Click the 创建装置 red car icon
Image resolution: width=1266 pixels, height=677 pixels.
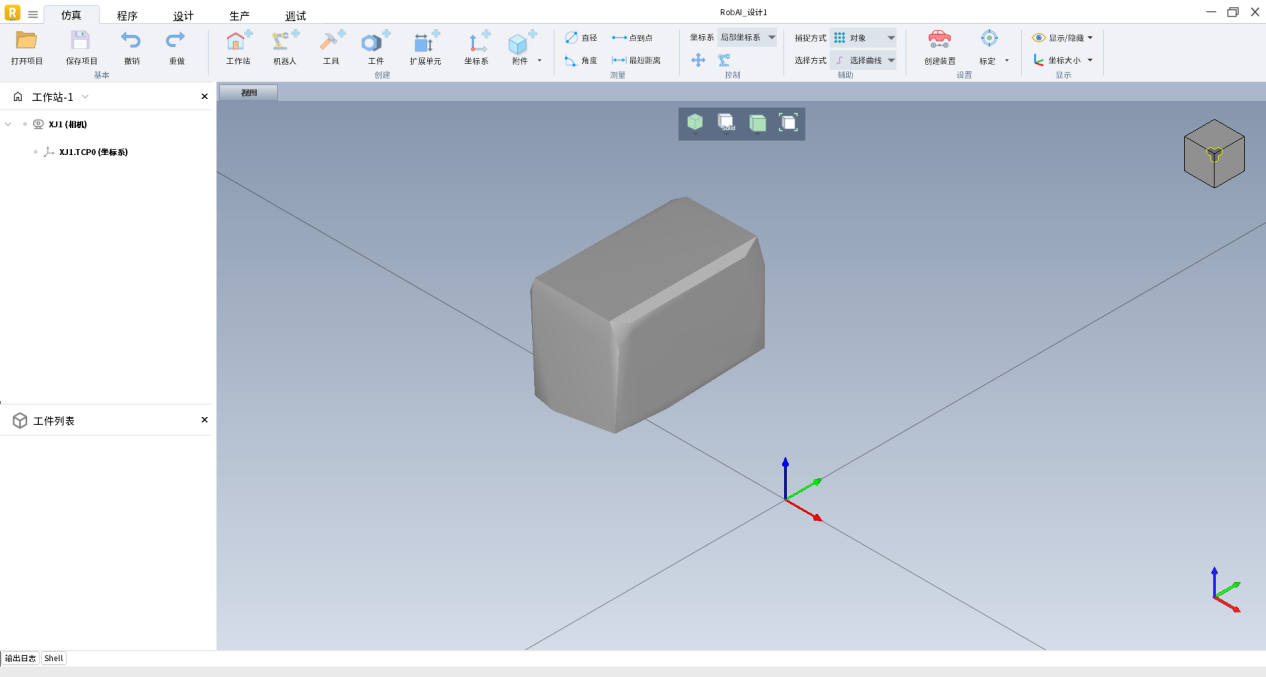939,40
